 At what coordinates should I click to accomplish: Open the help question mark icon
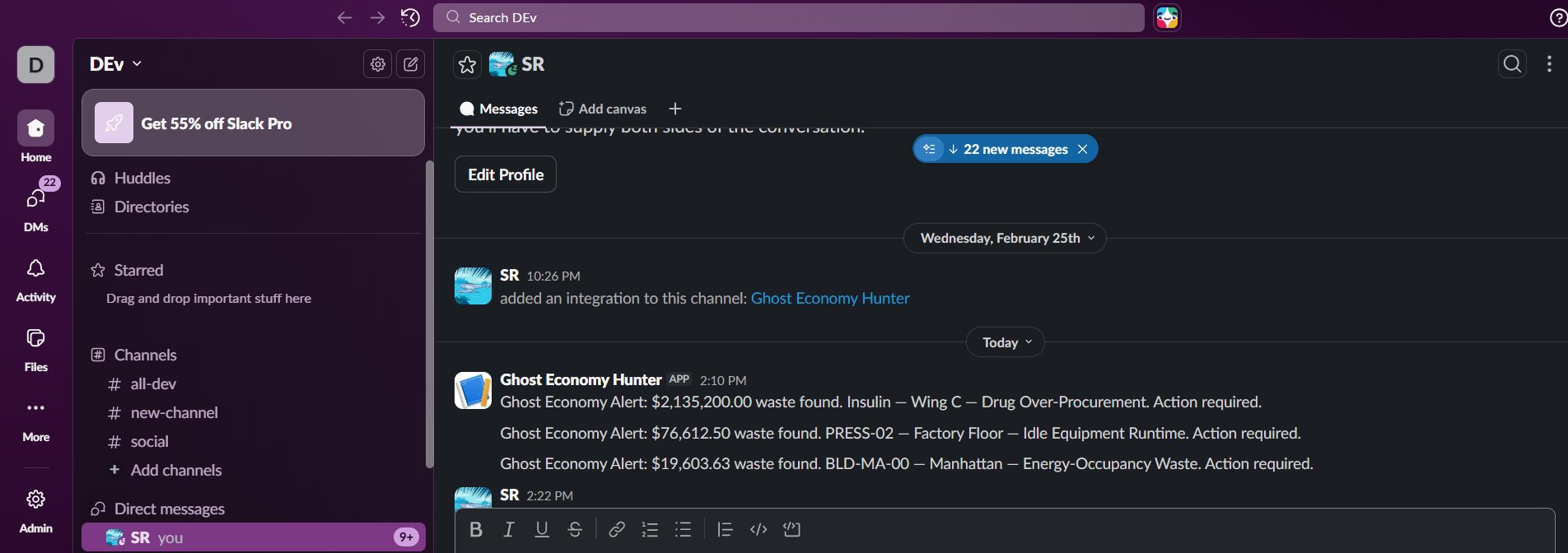[1558, 18]
